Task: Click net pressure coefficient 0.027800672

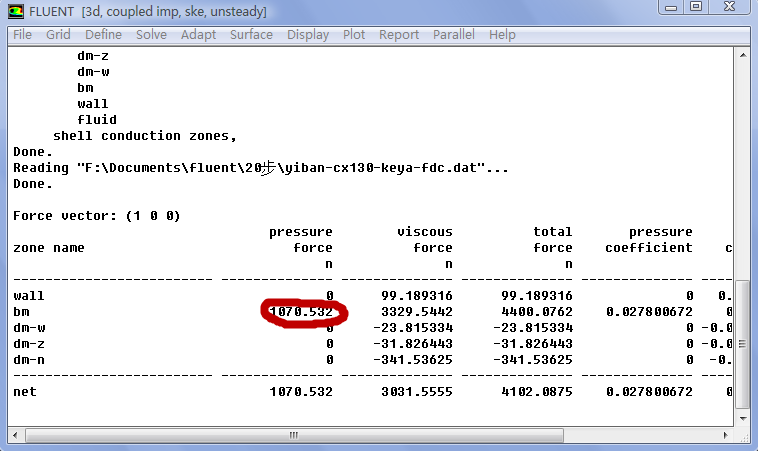Action: tap(649, 392)
